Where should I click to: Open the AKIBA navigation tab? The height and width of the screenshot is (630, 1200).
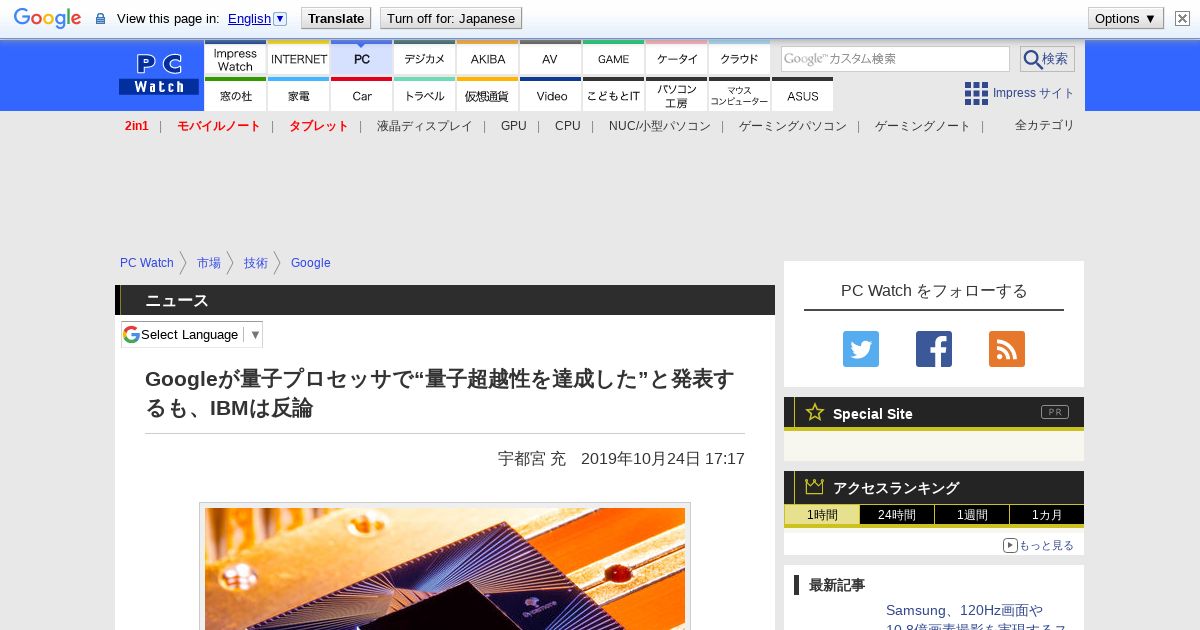coord(488,58)
